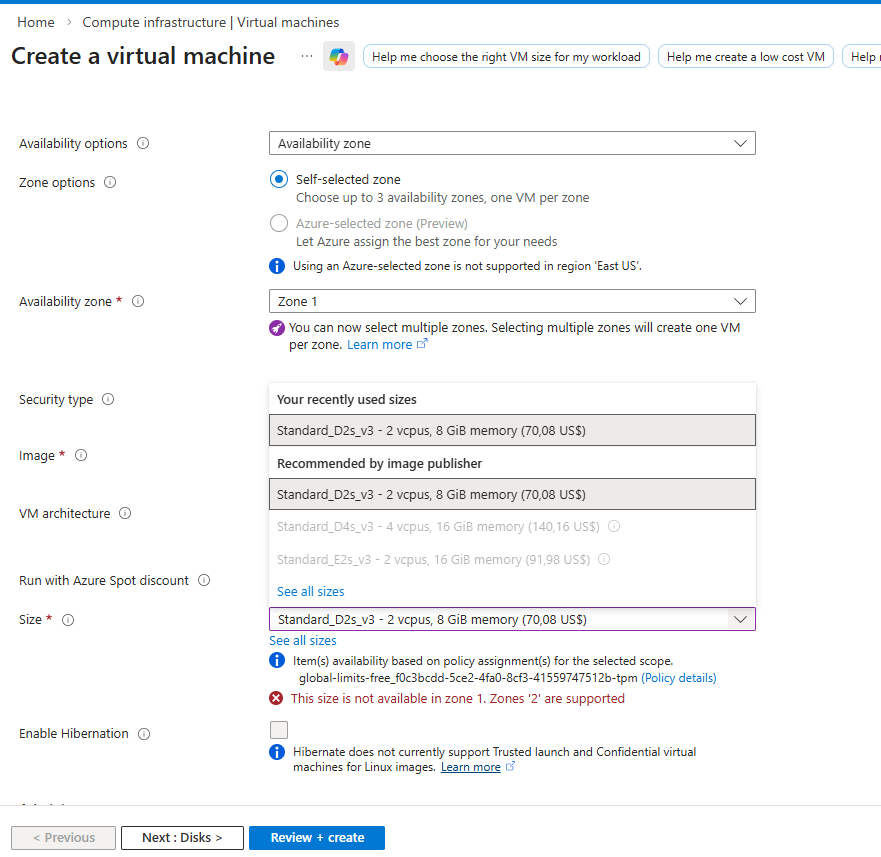Image resolution: width=881 pixels, height=857 pixels.
Task: Go to the Home breadcrumb
Action: [36, 22]
